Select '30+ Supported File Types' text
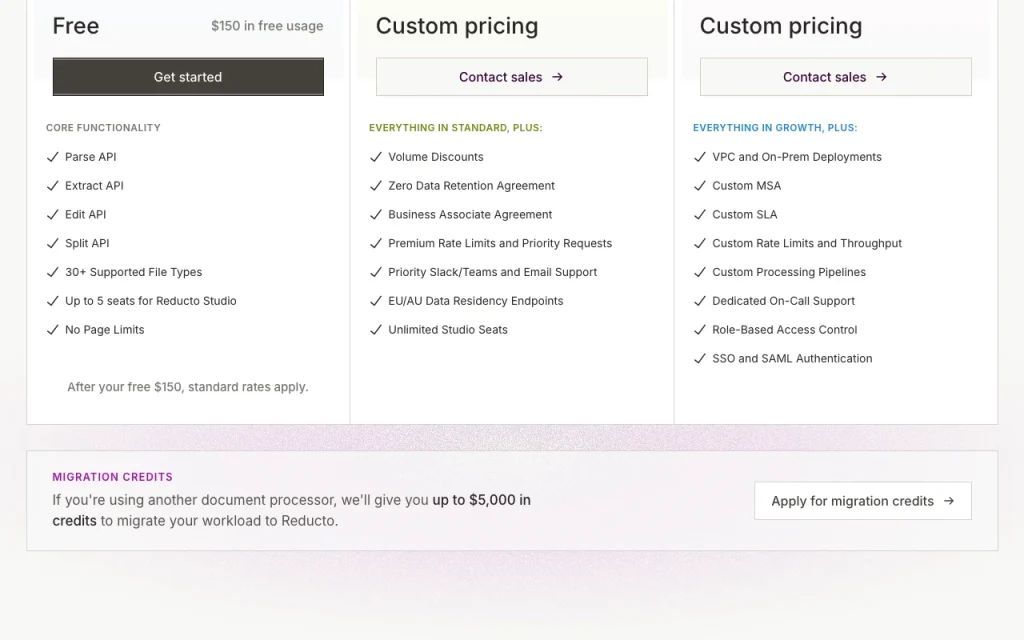 [133, 272]
